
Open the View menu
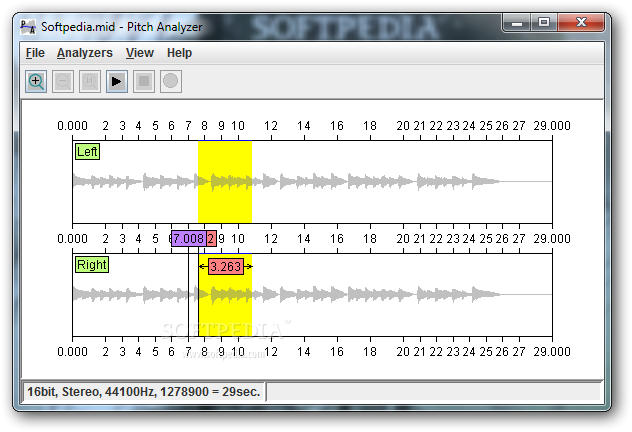tap(140, 53)
